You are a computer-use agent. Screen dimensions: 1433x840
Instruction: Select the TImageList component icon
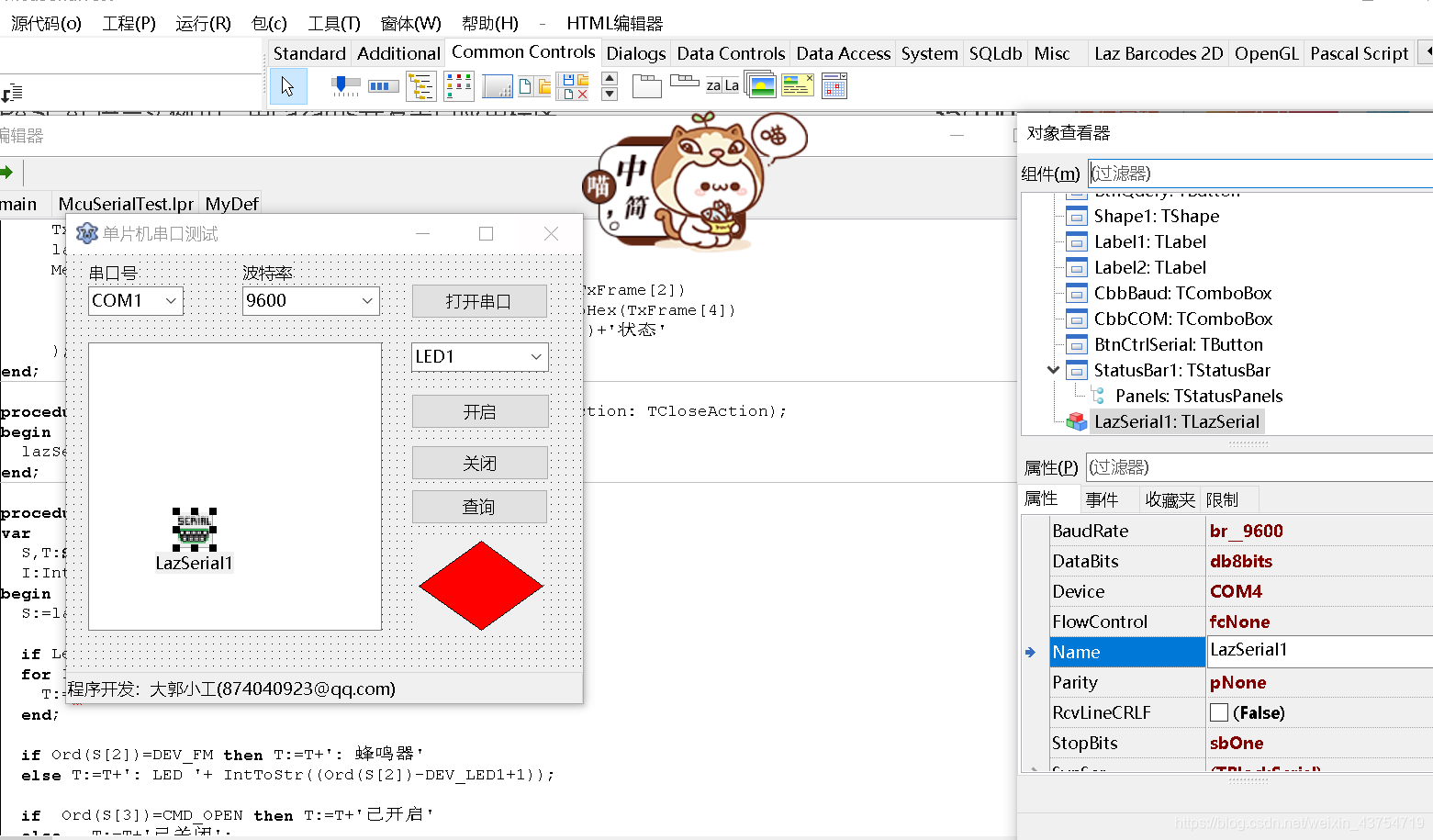(x=761, y=86)
